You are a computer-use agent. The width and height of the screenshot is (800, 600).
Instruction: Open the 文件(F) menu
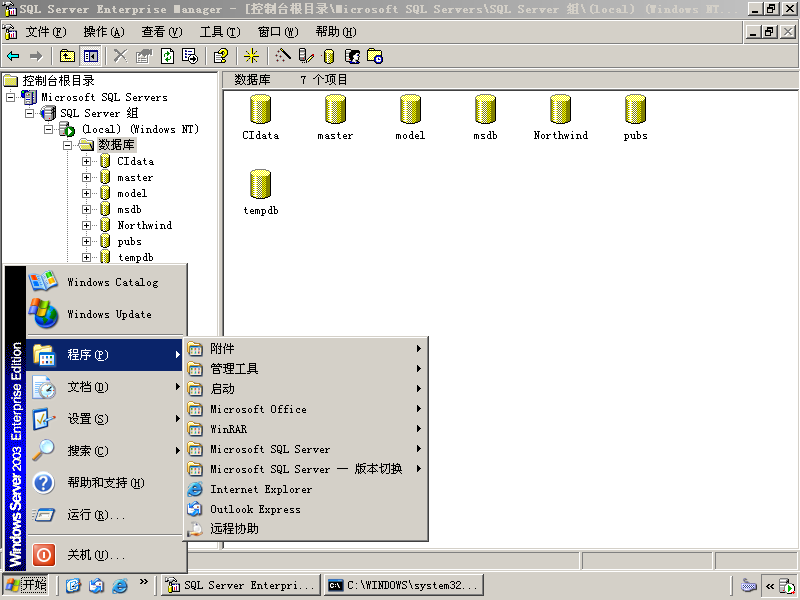[x=46, y=32]
